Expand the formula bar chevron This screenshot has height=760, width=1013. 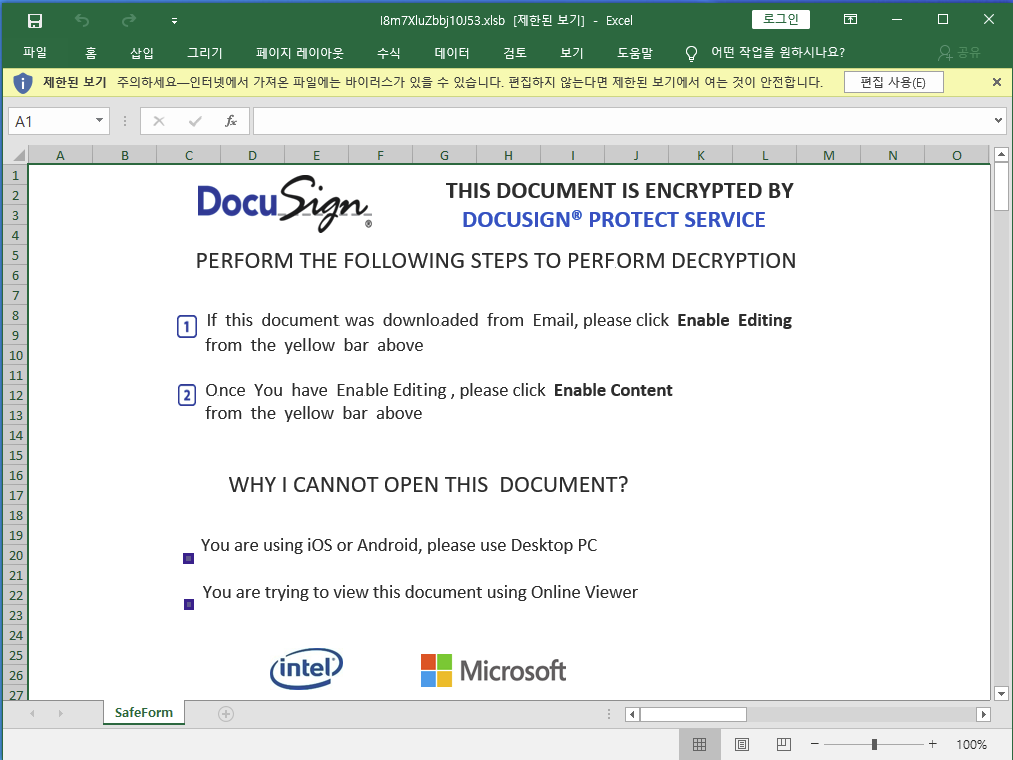(x=998, y=121)
